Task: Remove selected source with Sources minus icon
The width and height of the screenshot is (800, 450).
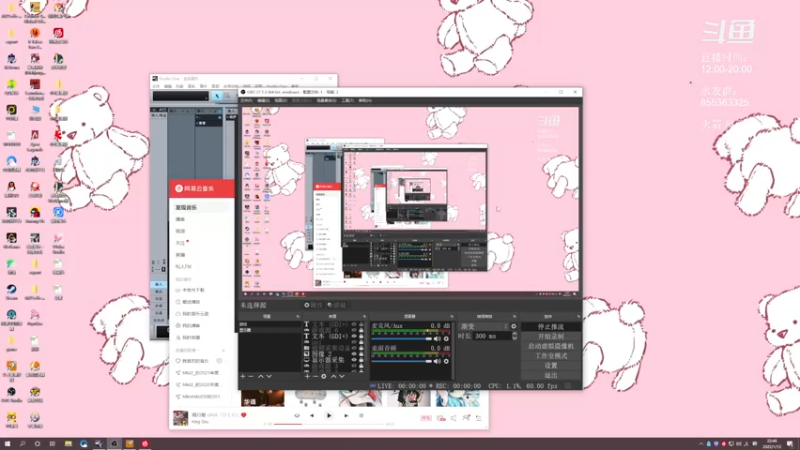Action: pyautogui.click(x=315, y=377)
